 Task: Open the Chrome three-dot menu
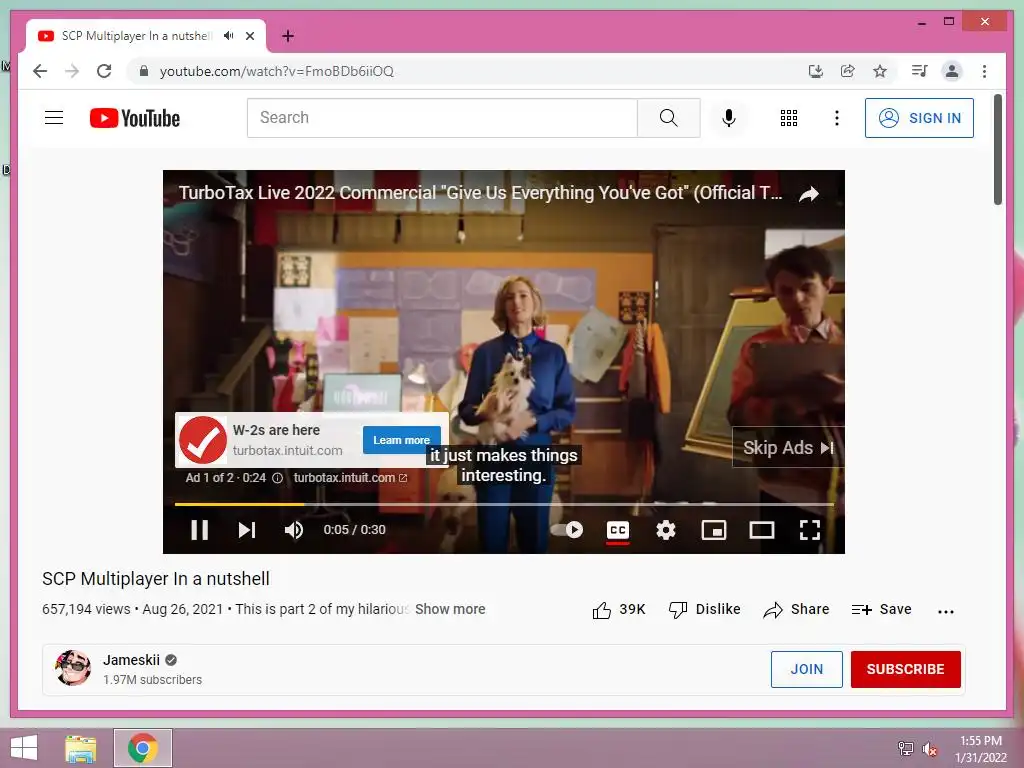984,71
